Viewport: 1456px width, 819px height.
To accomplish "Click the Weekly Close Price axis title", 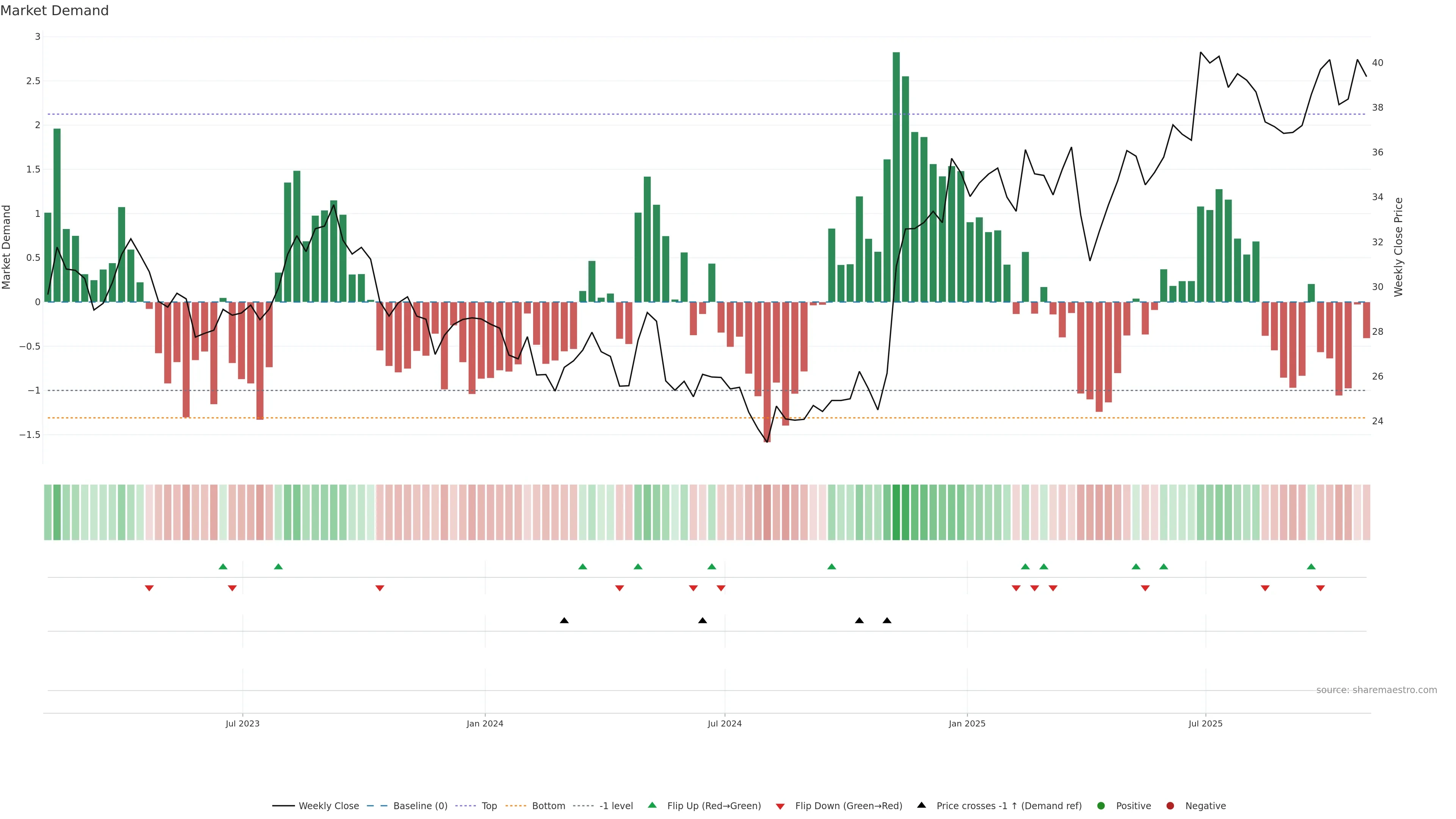I will click(1398, 247).
